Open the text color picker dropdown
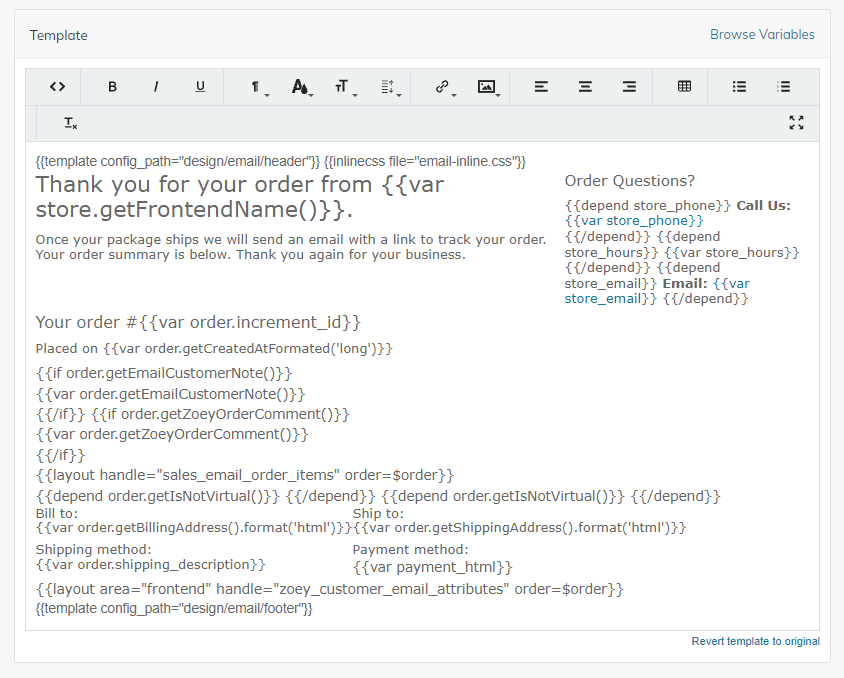This screenshot has height=678, width=844. (x=301, y=86)
